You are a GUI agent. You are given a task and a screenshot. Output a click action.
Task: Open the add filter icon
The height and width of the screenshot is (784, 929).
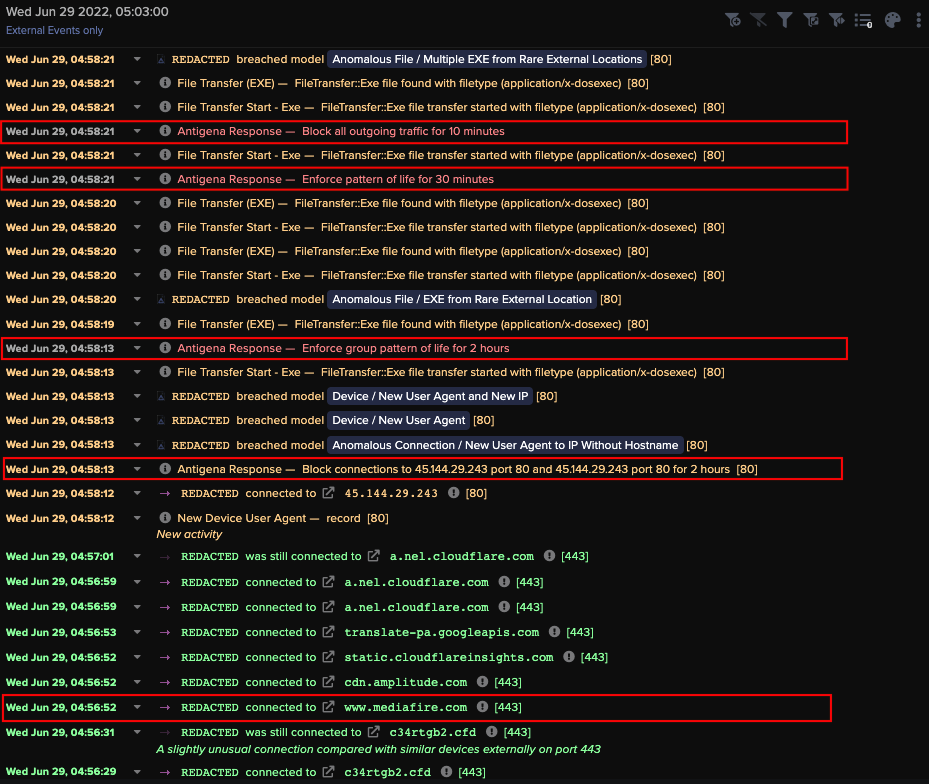pyautogui.click(x=733, y=20)
